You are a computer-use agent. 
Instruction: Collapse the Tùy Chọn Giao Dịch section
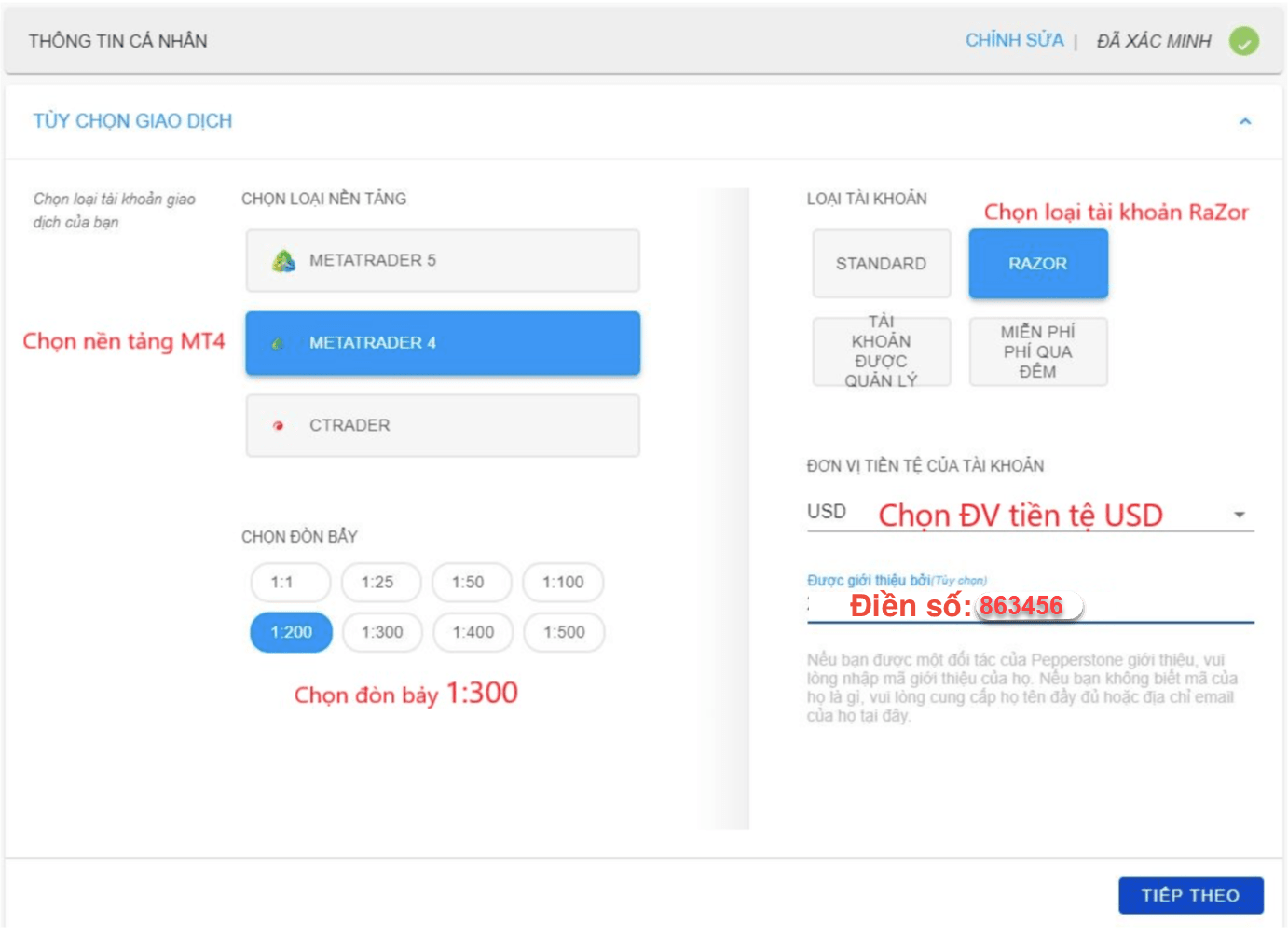1244,122
